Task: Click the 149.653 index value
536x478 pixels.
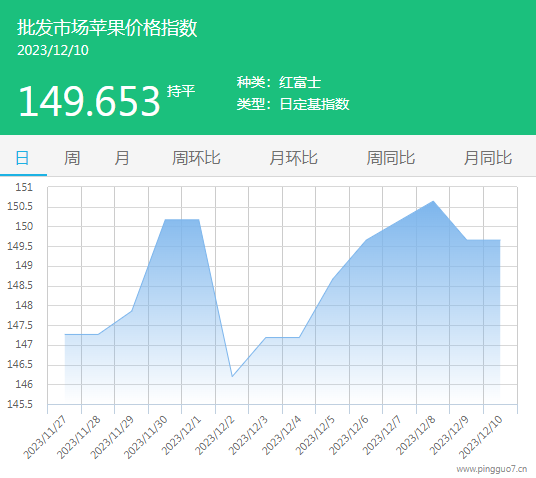Action: coord(89,101)
